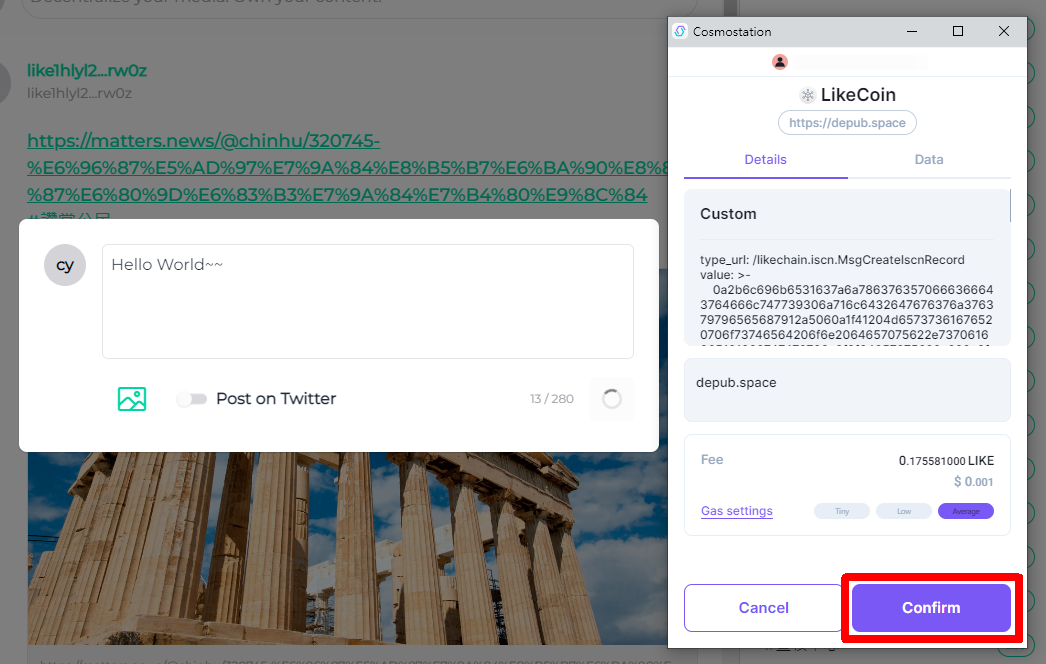Minimize the Cosmostation window

(911, 31)
